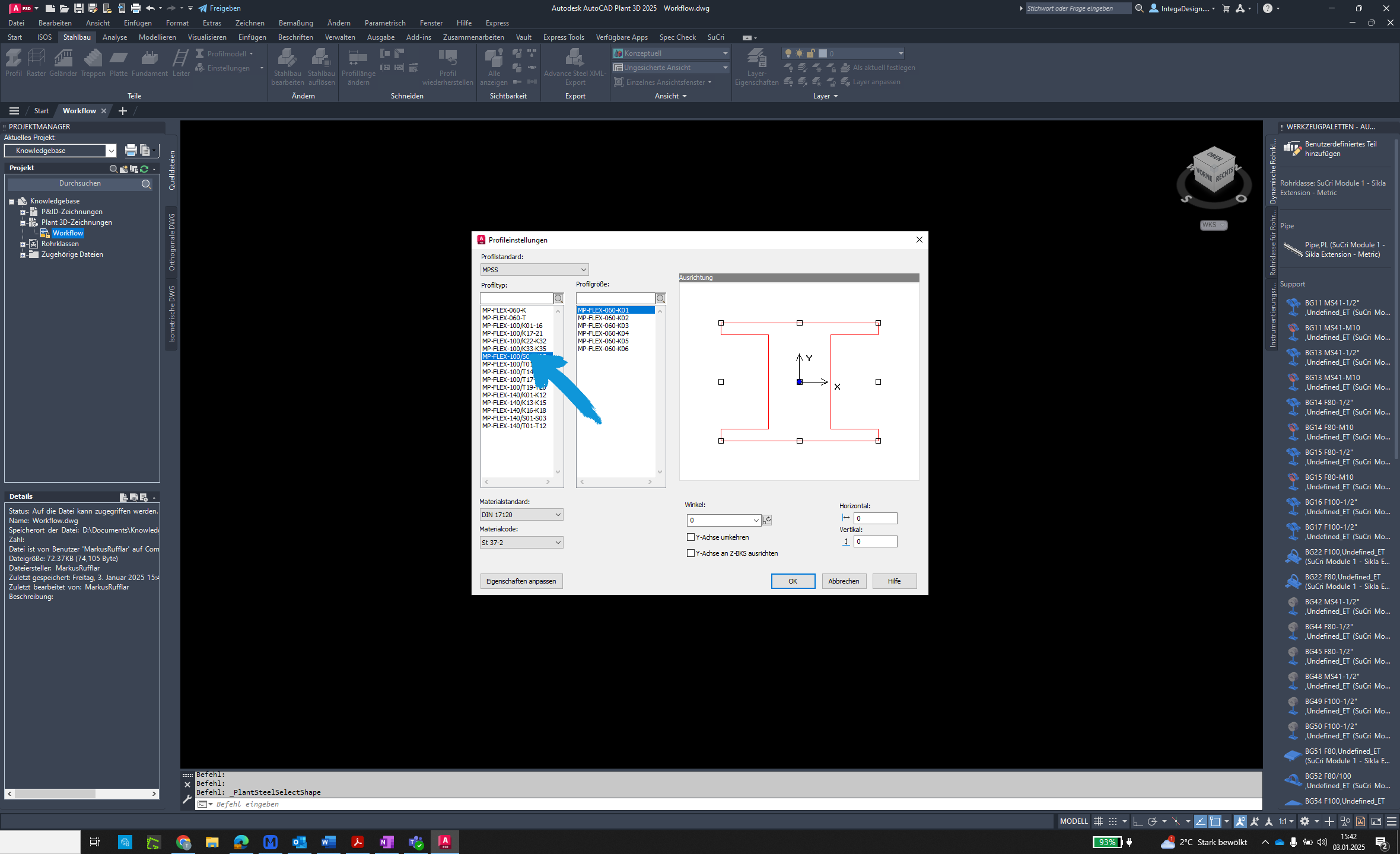Screen dimensions: 1400x854
Task: Click Eigenschaften anpassen button
Action: click(x=520, y=581)
